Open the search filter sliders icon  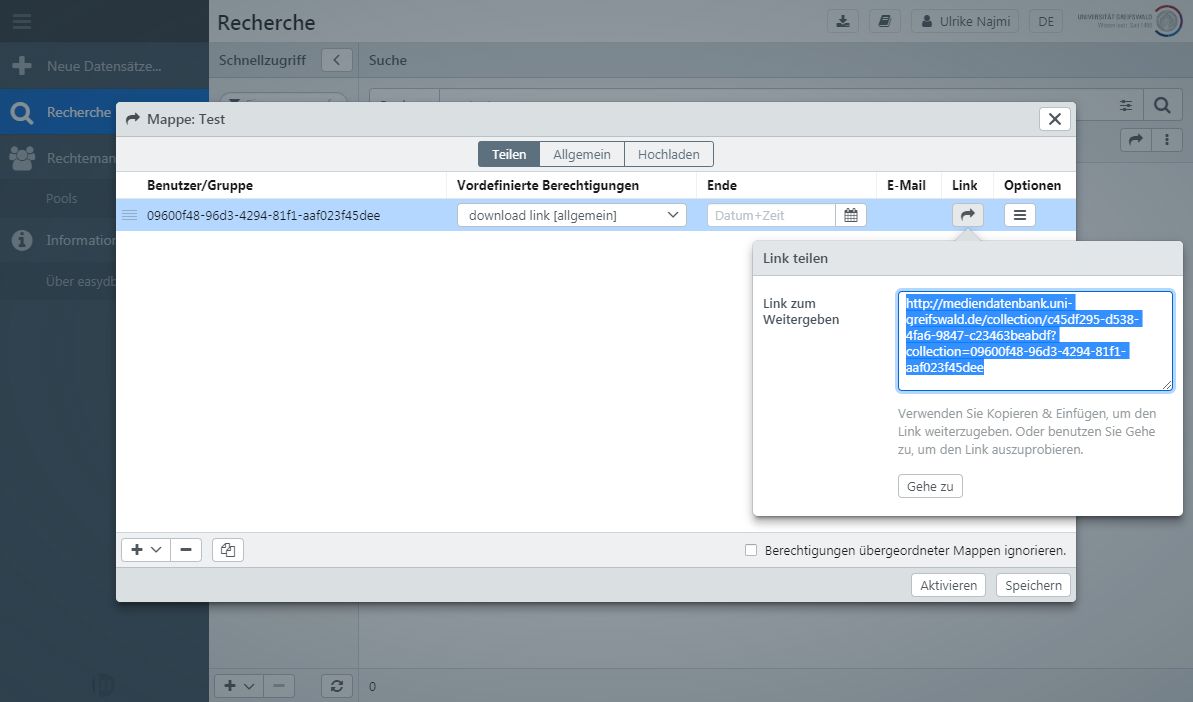click(x=1126, y=105)
